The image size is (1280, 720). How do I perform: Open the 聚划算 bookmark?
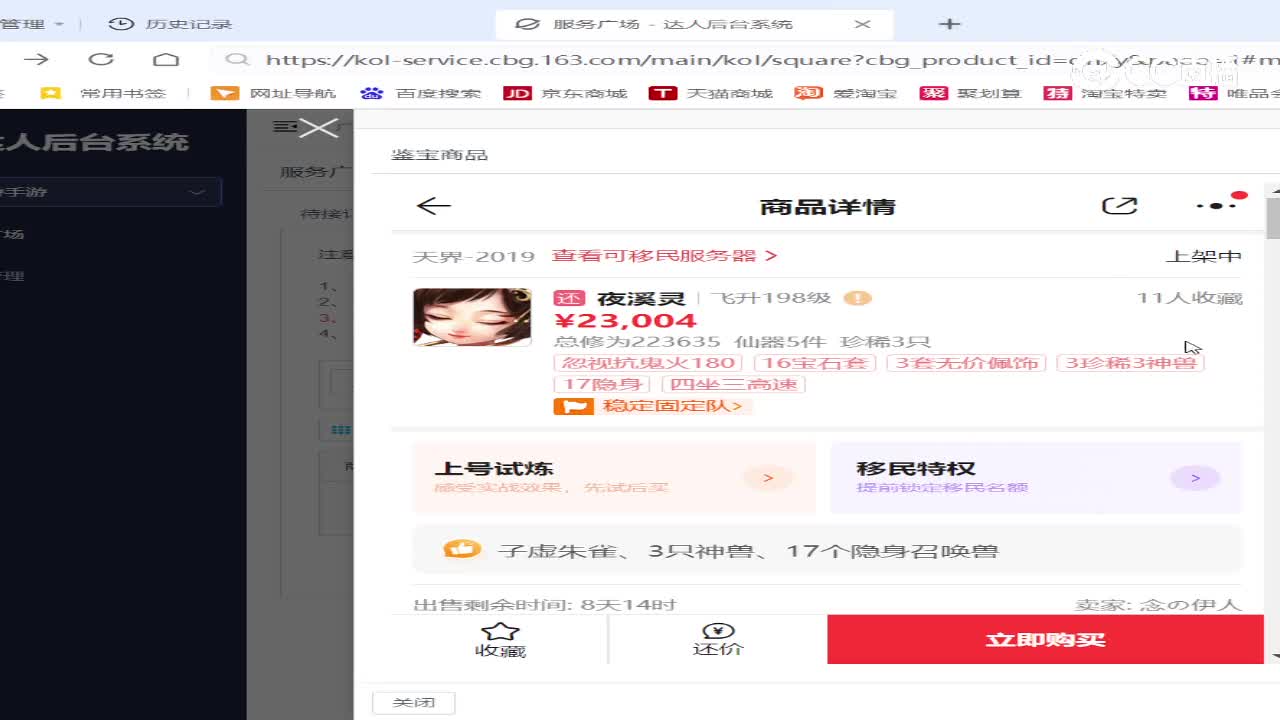tap(970, 93)
